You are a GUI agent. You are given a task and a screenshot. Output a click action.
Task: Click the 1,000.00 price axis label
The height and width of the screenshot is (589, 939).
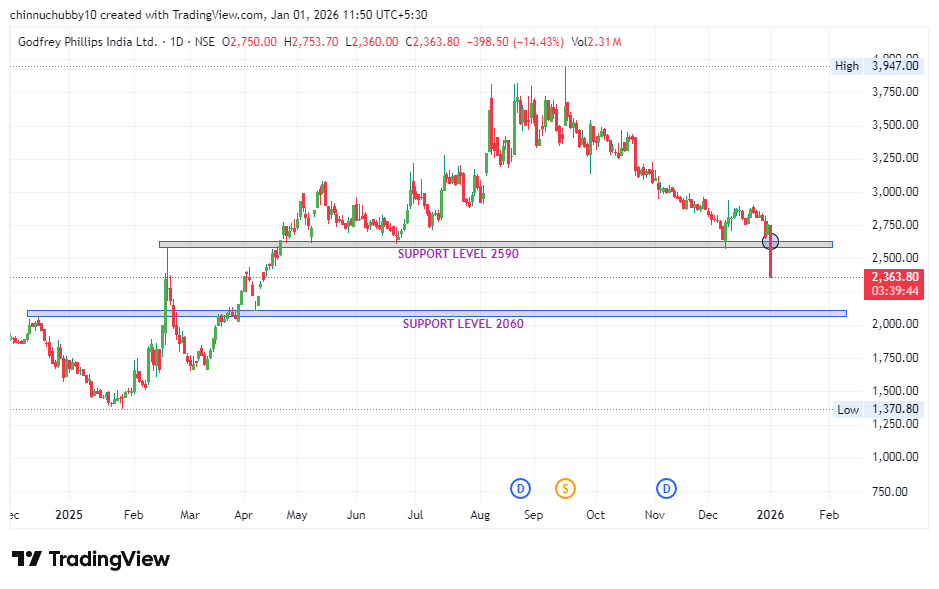(x=895, y=457)
